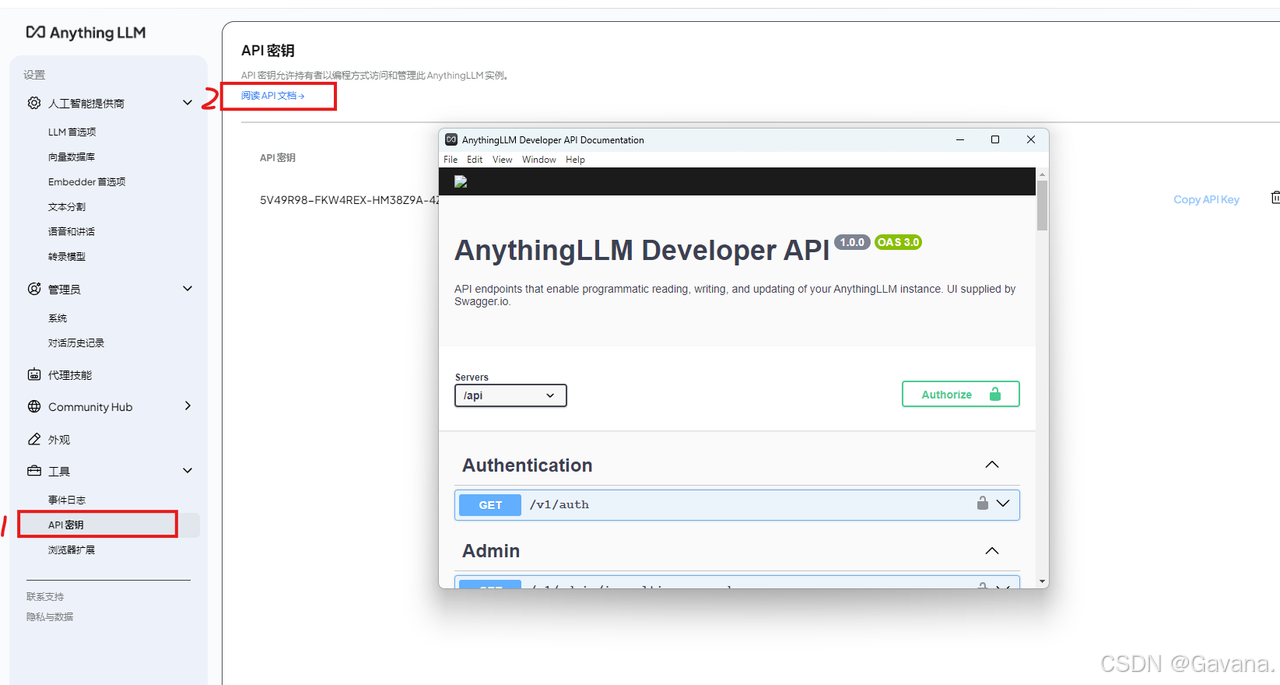Click the scrollbar up arrow in Documentation window
The image size is (1280, 685).
pos(1042,174)
